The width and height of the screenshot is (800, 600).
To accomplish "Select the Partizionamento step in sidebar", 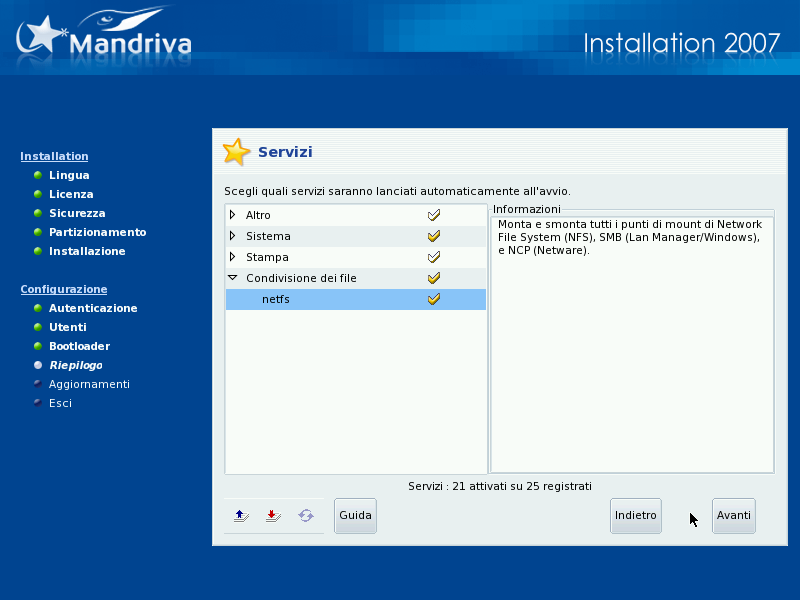I will (x=97, y=232).
